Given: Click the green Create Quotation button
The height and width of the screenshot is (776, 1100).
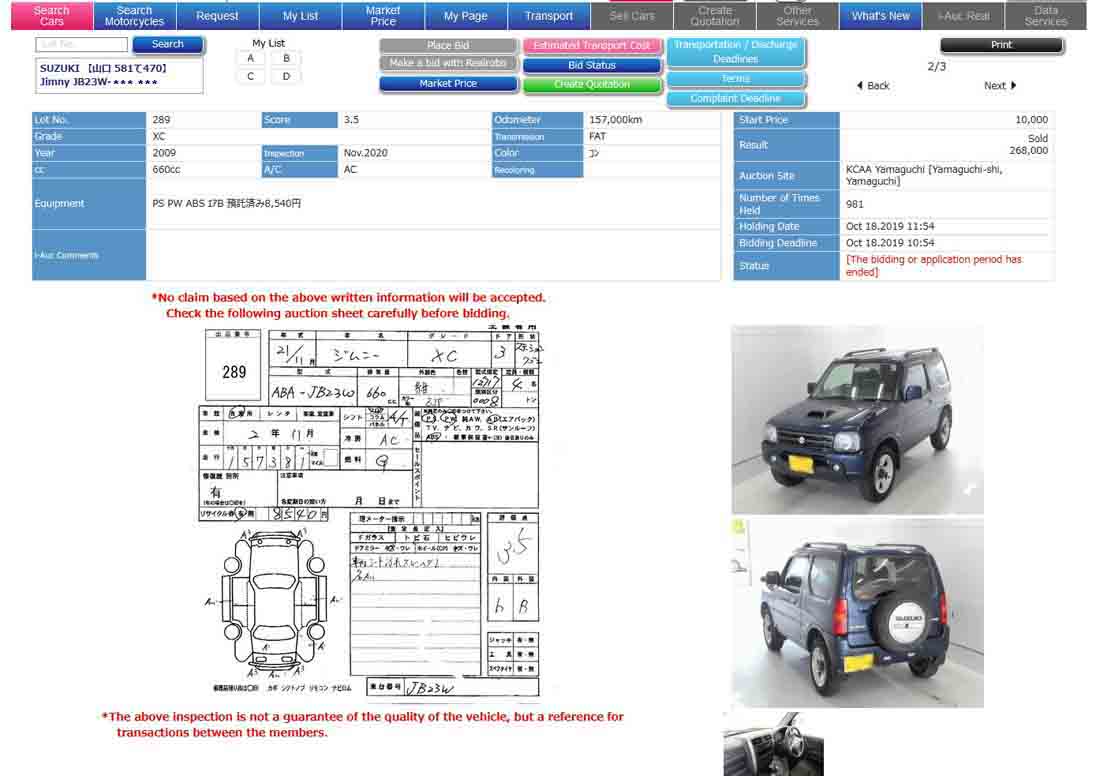Looking at the screenshot, I should (x=591, y=84).
